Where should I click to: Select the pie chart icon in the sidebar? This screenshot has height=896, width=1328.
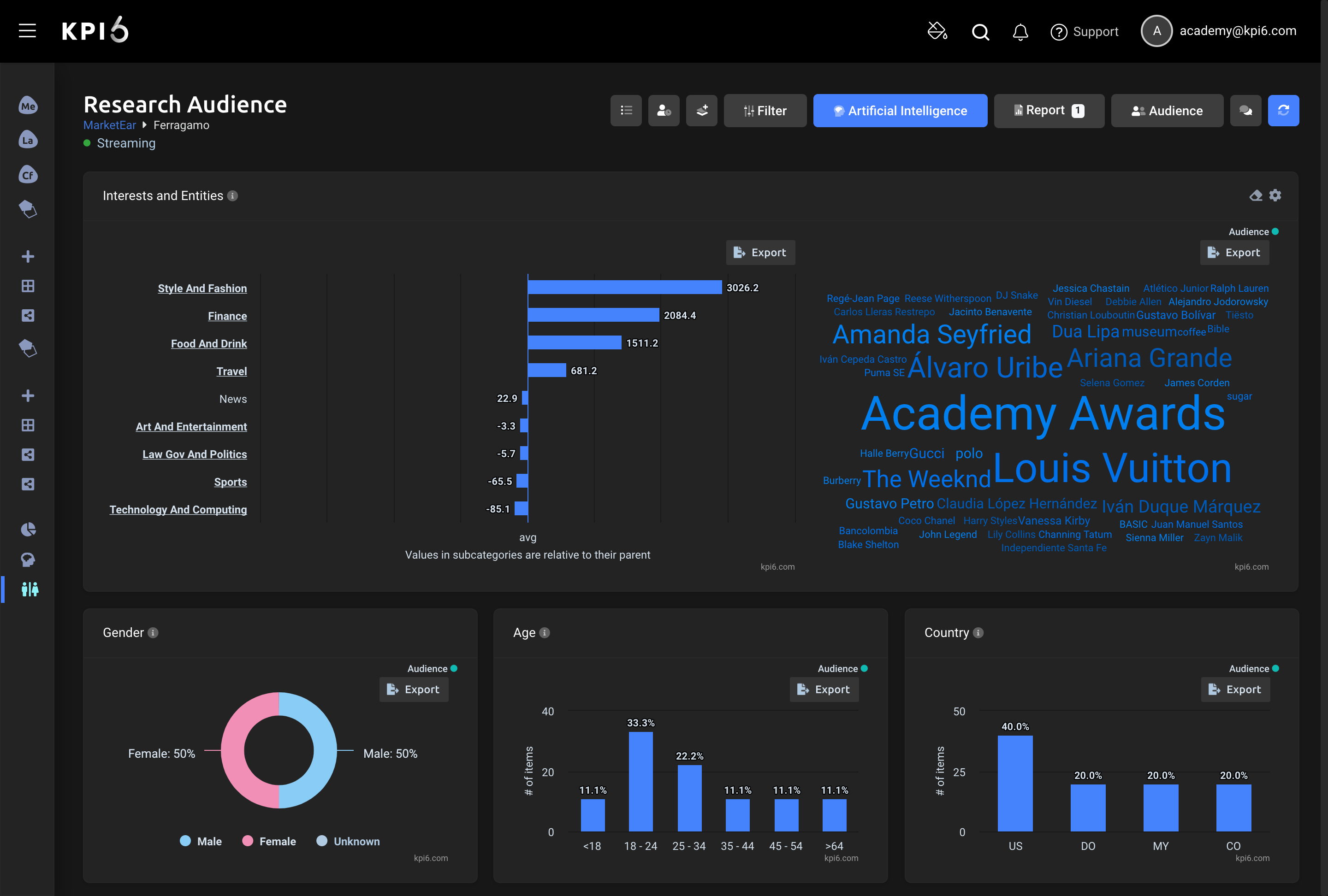(28, 530)
